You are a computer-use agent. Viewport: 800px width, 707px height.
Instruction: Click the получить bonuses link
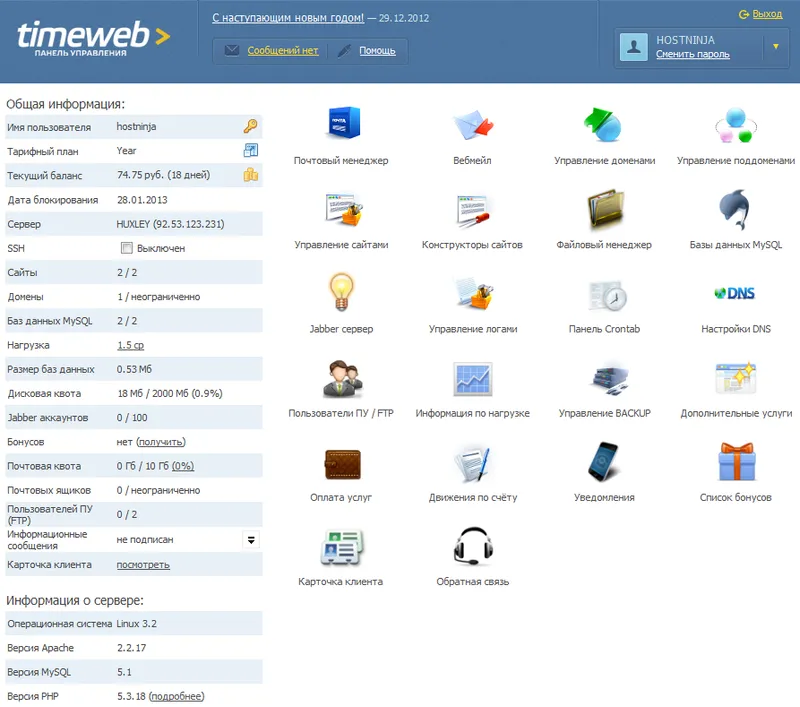click(x=161, y=442)
